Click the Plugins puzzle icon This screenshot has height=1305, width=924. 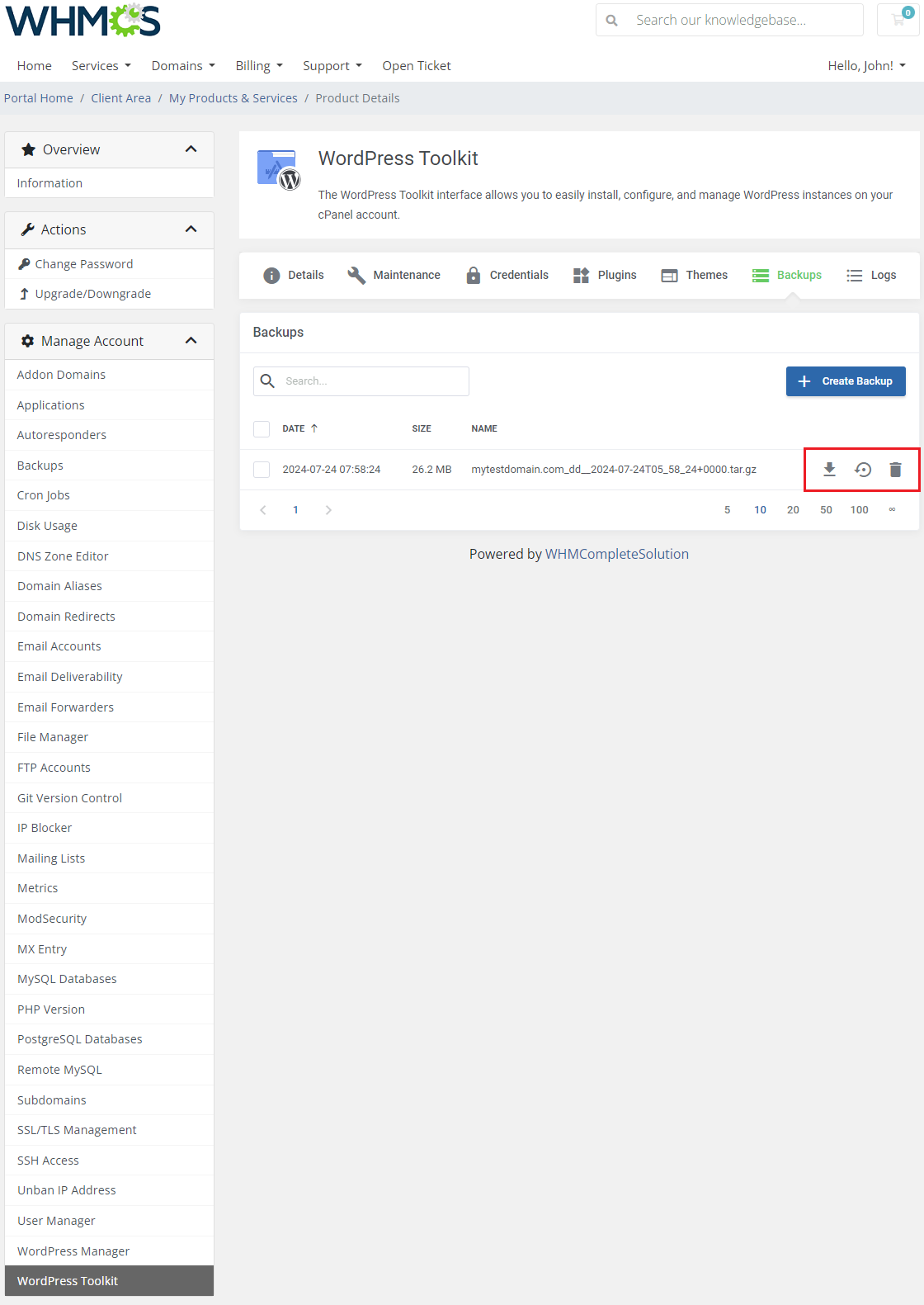click(582, 276)
